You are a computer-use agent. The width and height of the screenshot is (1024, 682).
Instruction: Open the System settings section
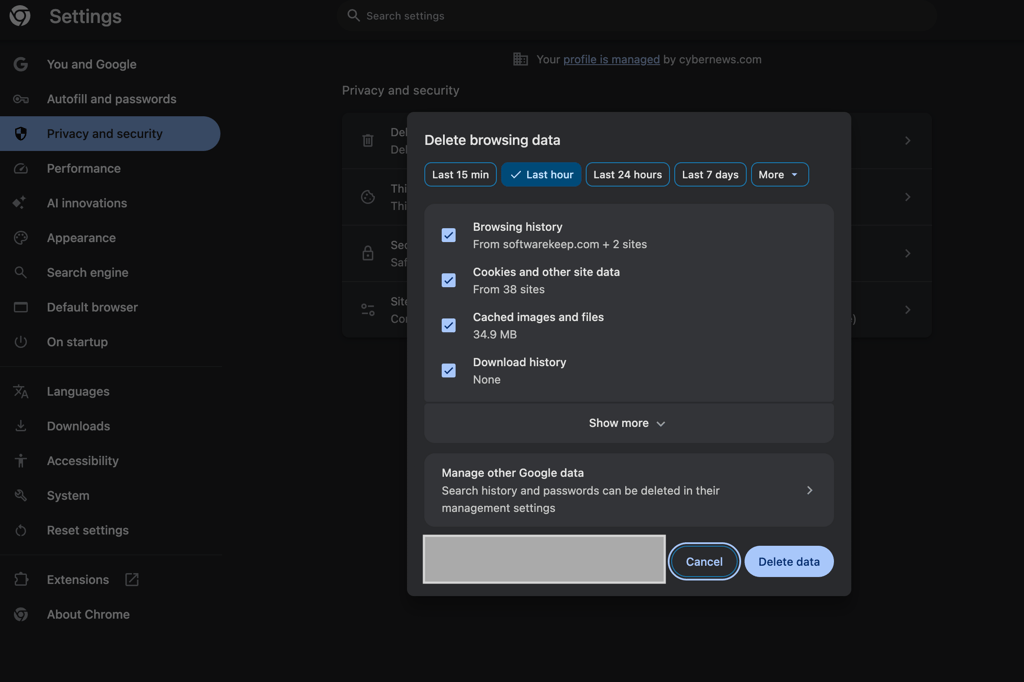110,495
